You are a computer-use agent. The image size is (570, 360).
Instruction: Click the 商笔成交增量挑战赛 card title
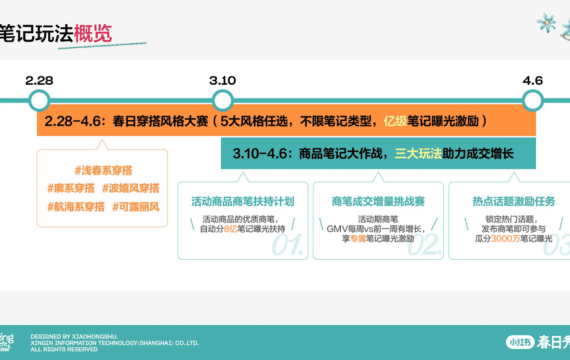pos(378,201)
